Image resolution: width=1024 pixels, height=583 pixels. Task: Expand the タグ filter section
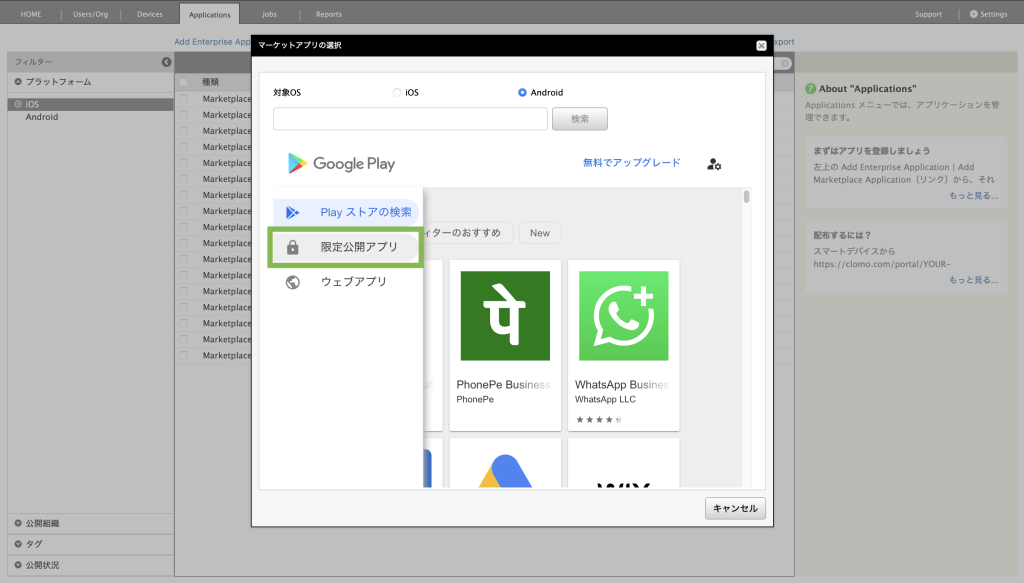tap(18, 544)
